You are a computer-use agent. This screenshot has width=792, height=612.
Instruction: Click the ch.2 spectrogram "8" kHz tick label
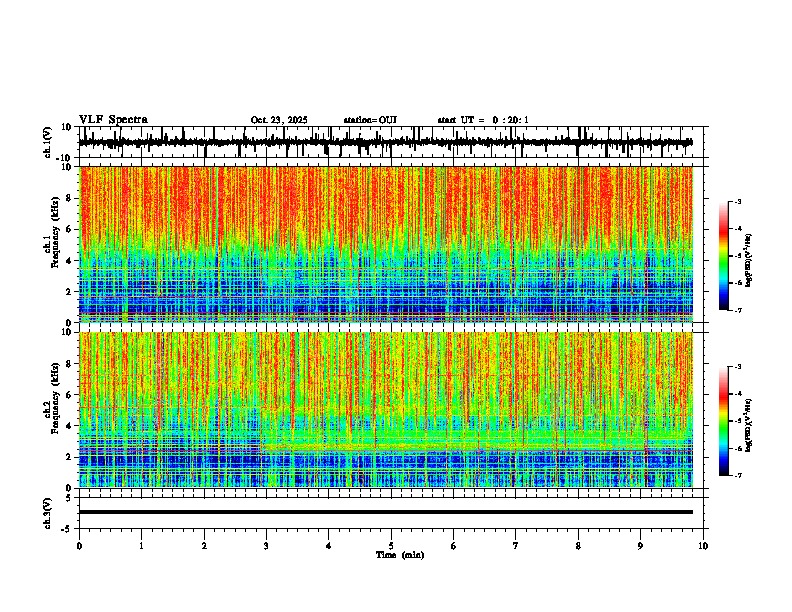click(69, 364)
